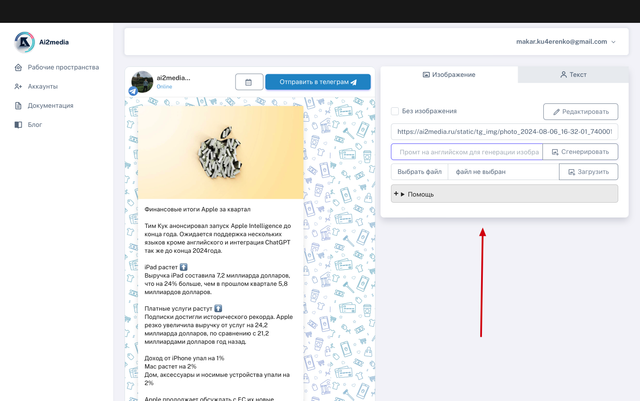Focus the image generation prompt field
Viewport: 640px width, 401px height.
[x=465, y=152]
